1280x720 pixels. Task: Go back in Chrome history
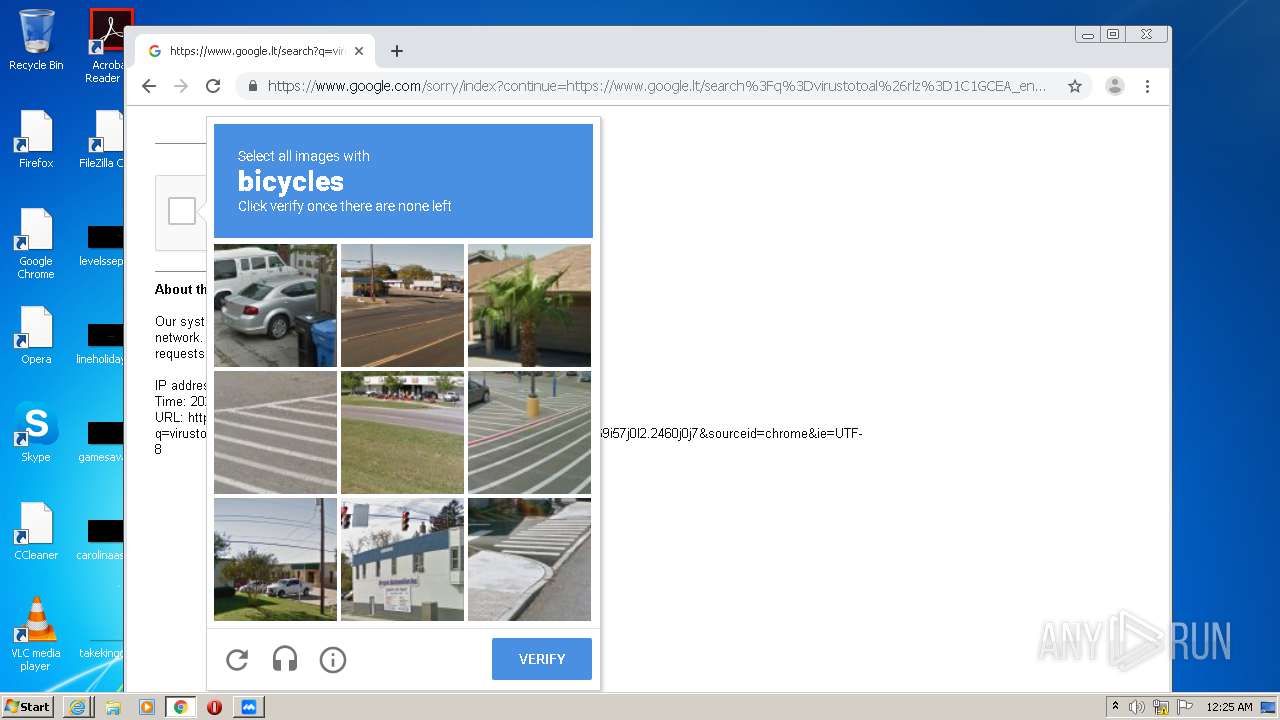coord(149,86)
